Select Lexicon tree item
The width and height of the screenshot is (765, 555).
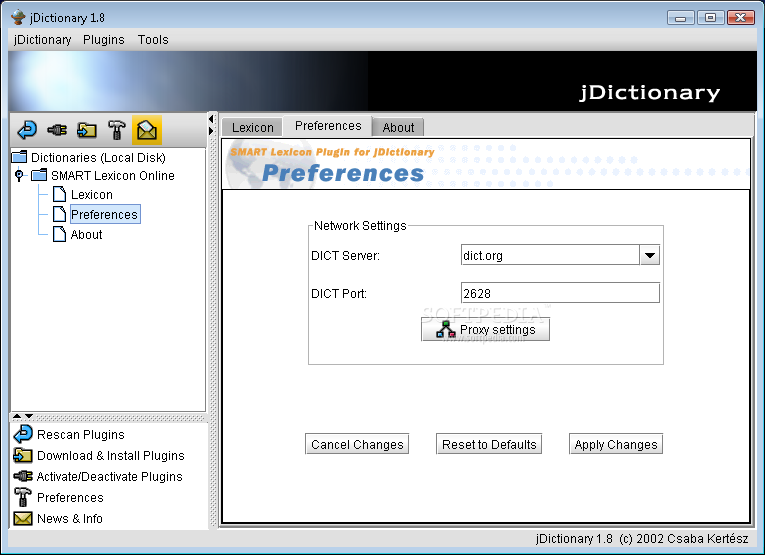(x=92, y=195)
